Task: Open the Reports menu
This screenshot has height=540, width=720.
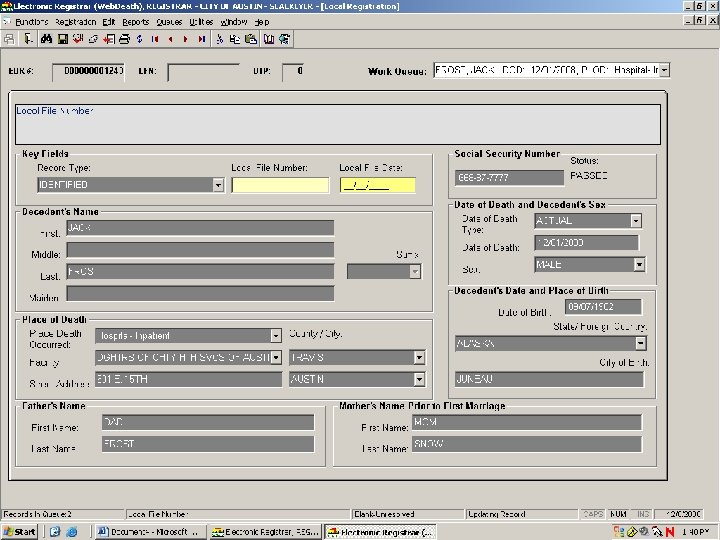Action: click(135, 22)
